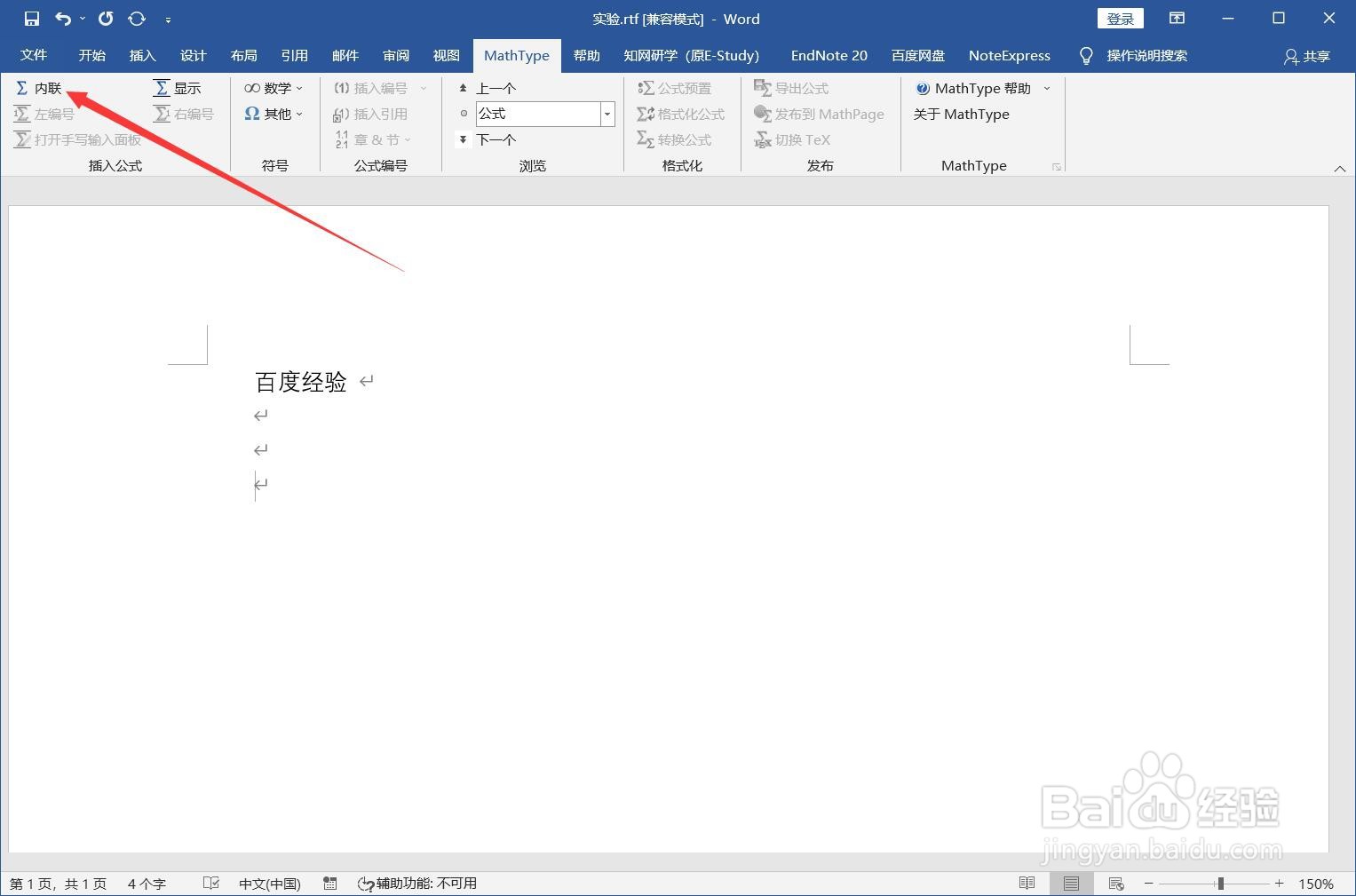Open the EndNote 20 tab
Image resolution: width=1356 pixels, height=896 pixels.
point(829,55)
